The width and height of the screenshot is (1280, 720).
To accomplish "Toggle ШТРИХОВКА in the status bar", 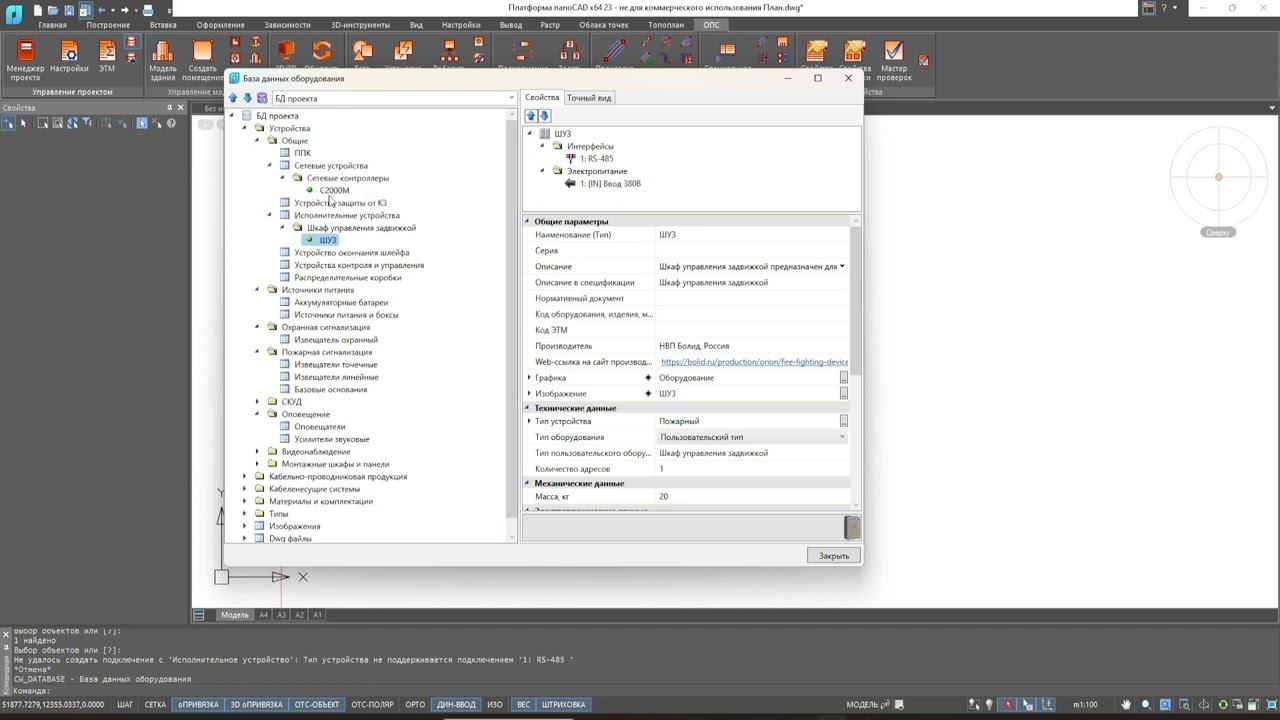I will tap(563, 705).
